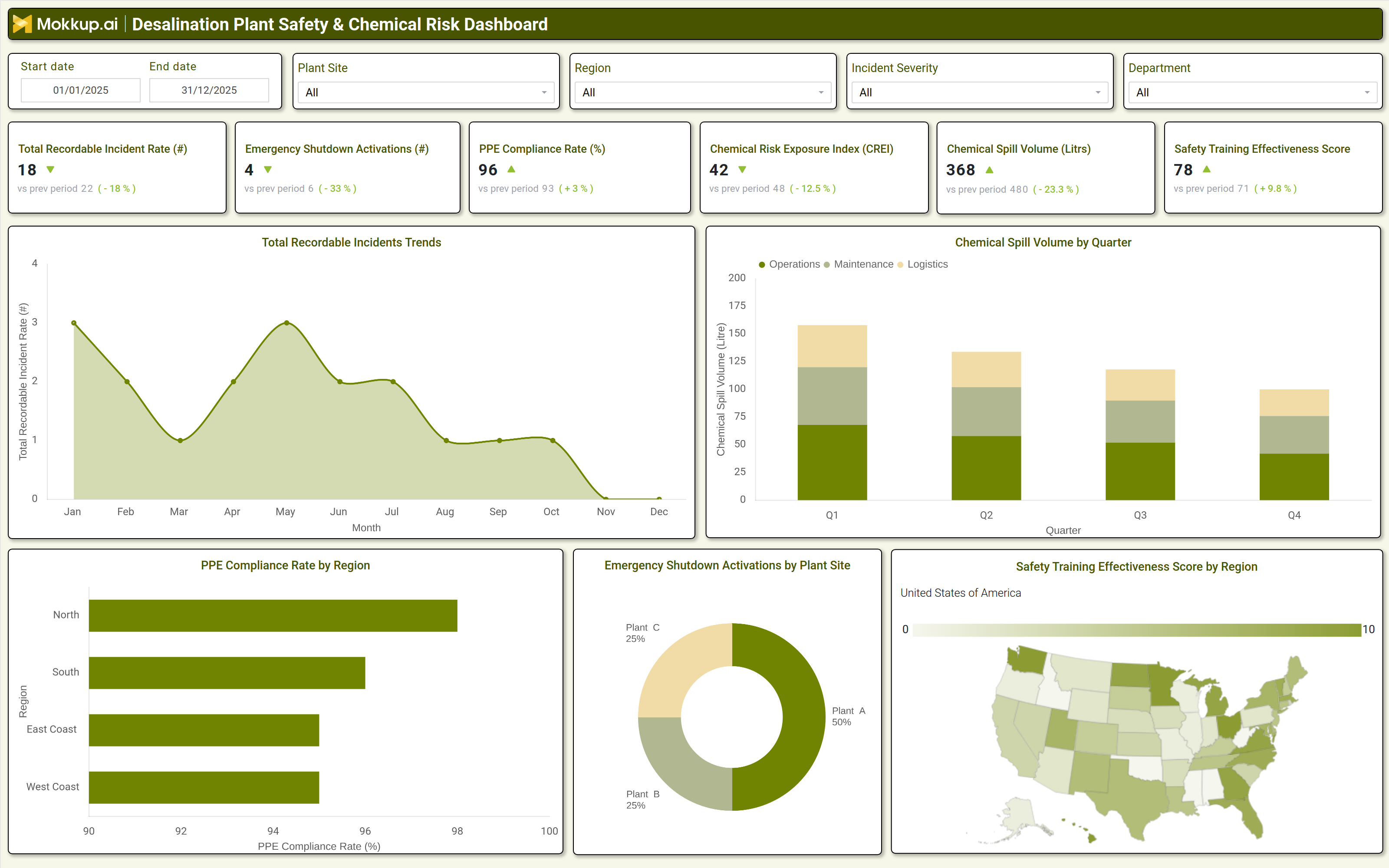The image size is (1389, 868).
Task: Click the United States of America label
Action: tap(960, 593)
